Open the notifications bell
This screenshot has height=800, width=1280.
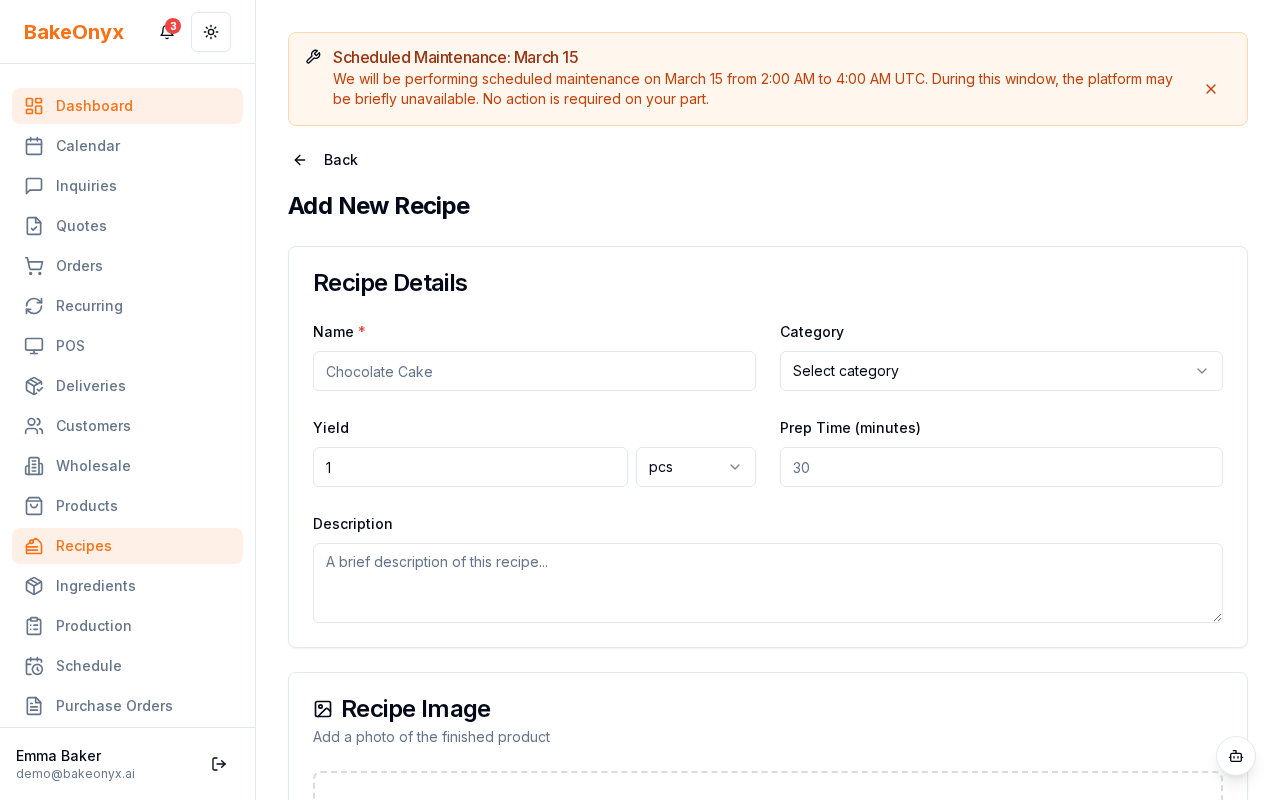[x=166, y=32]
